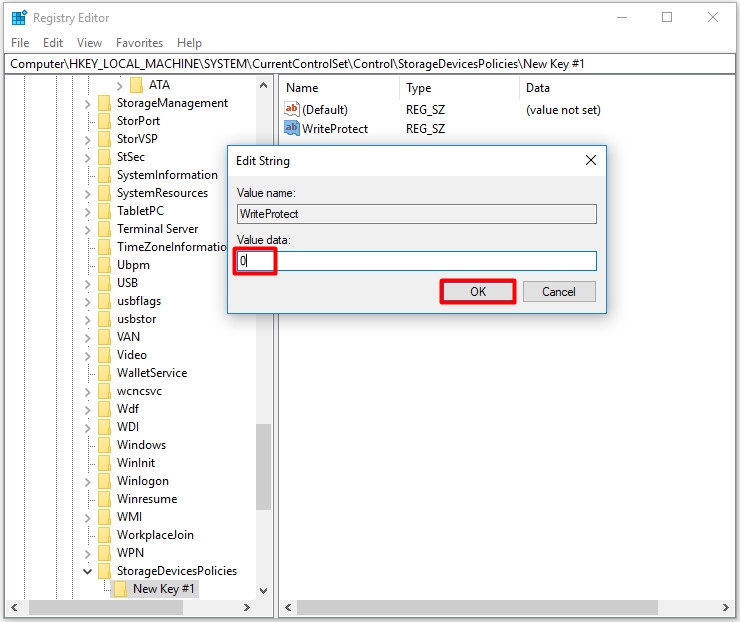Click the tree pane scroll down arrow
740x622 pixels.
(x=263, y=590)
